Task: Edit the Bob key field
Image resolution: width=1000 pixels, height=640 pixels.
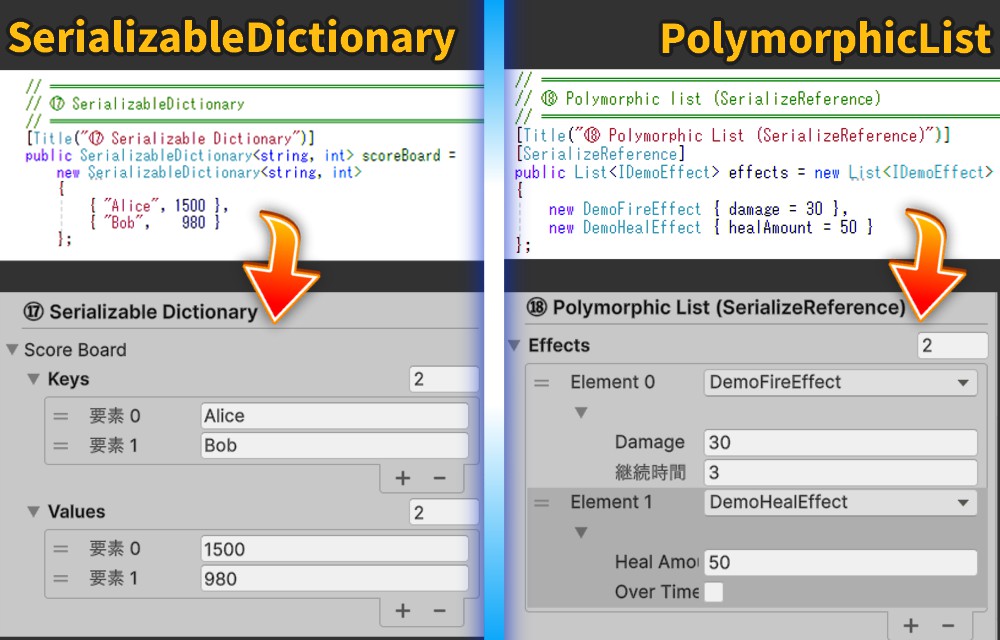Action: 334,445
